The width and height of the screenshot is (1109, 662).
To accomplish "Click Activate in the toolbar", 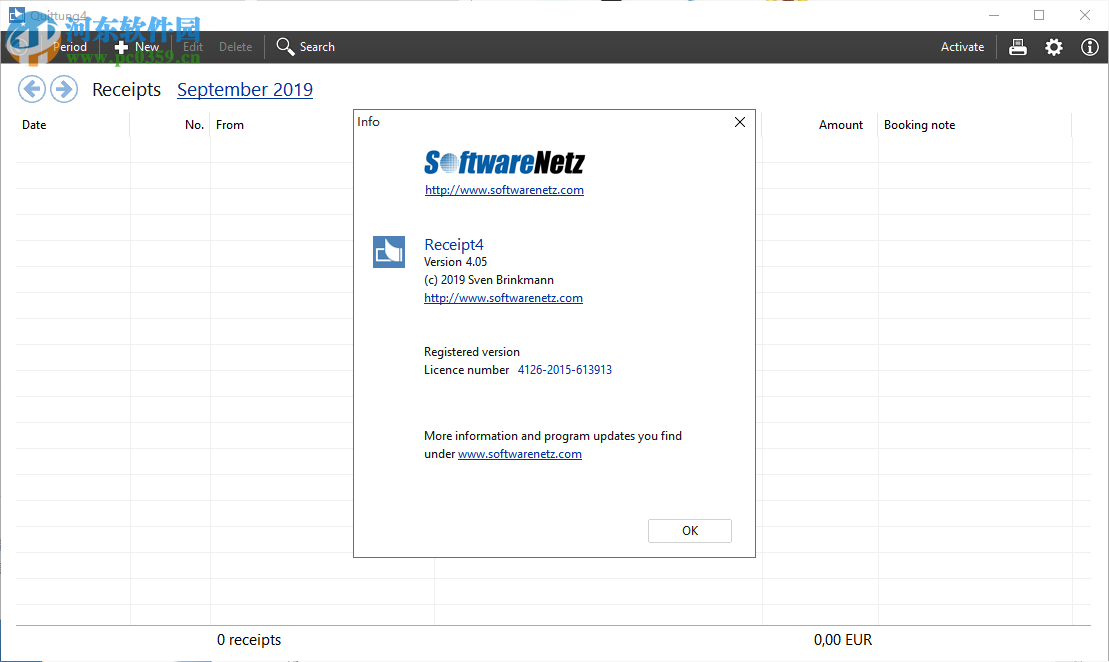I will coord(962,47).
